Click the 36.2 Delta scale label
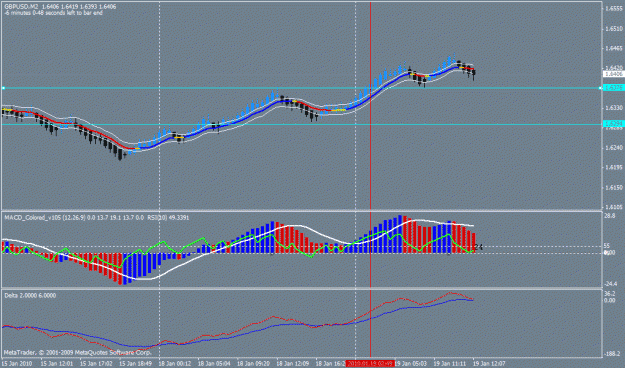Screen dimensions: 625x368 click(x=610, y=293)
